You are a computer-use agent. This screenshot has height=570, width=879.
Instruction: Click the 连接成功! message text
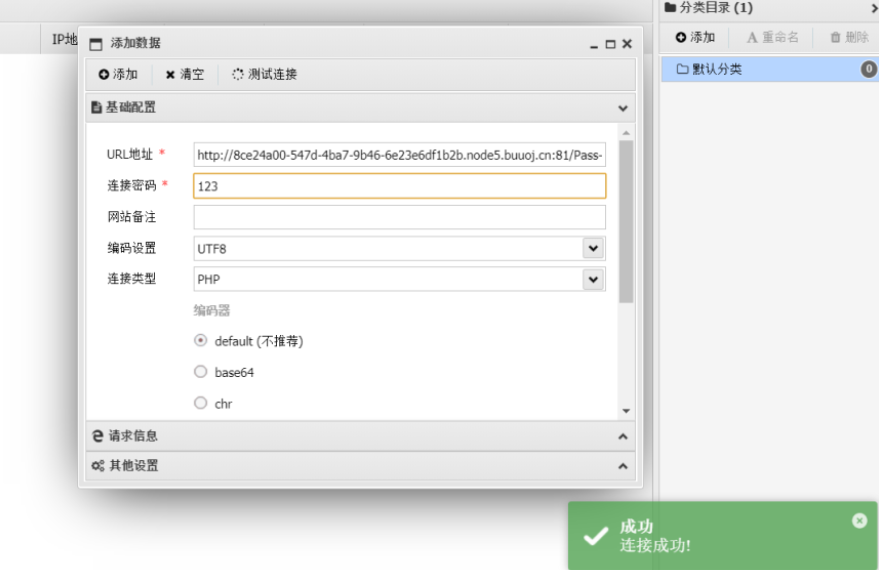coord(655,545)
